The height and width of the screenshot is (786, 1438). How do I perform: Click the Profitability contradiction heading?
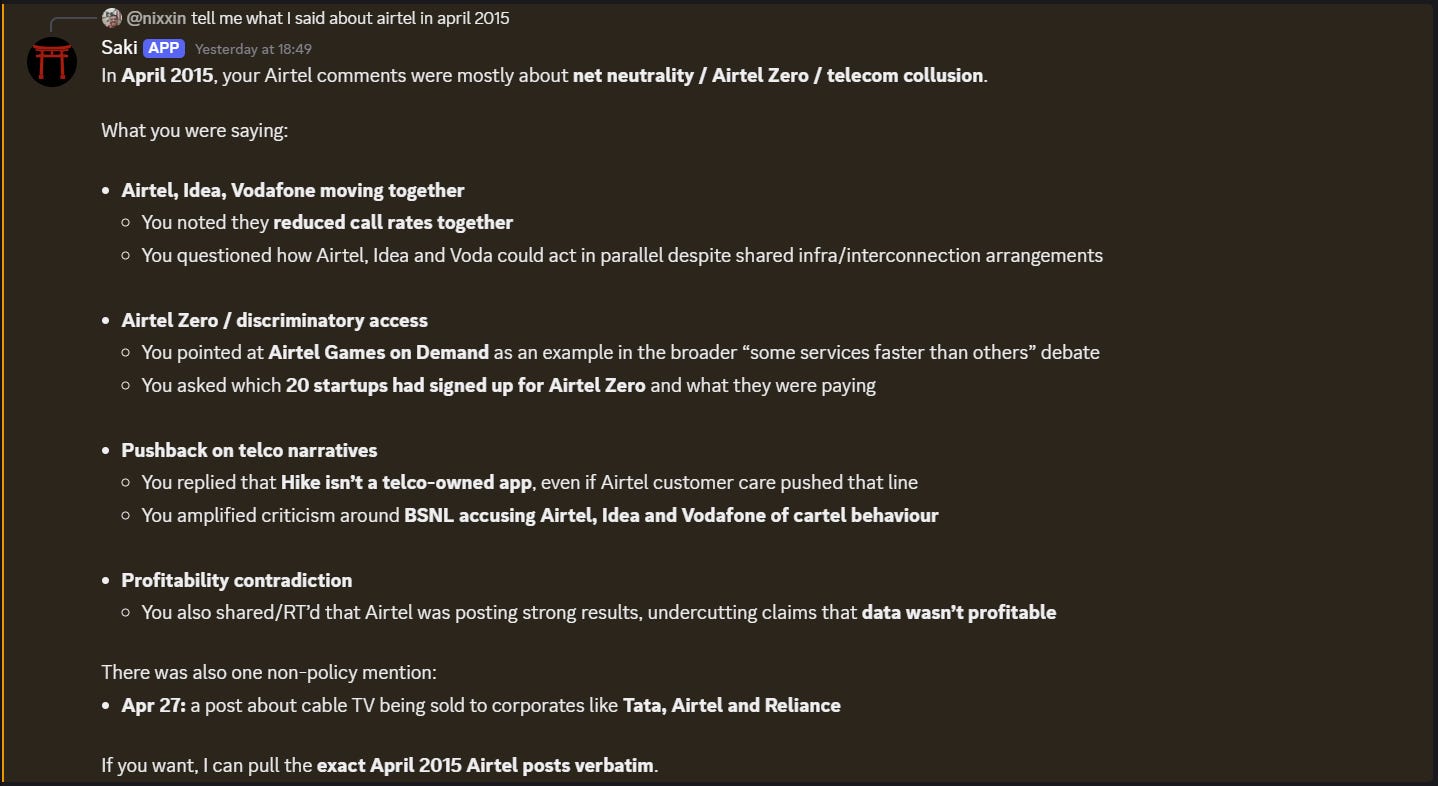(x=237, y=580)
